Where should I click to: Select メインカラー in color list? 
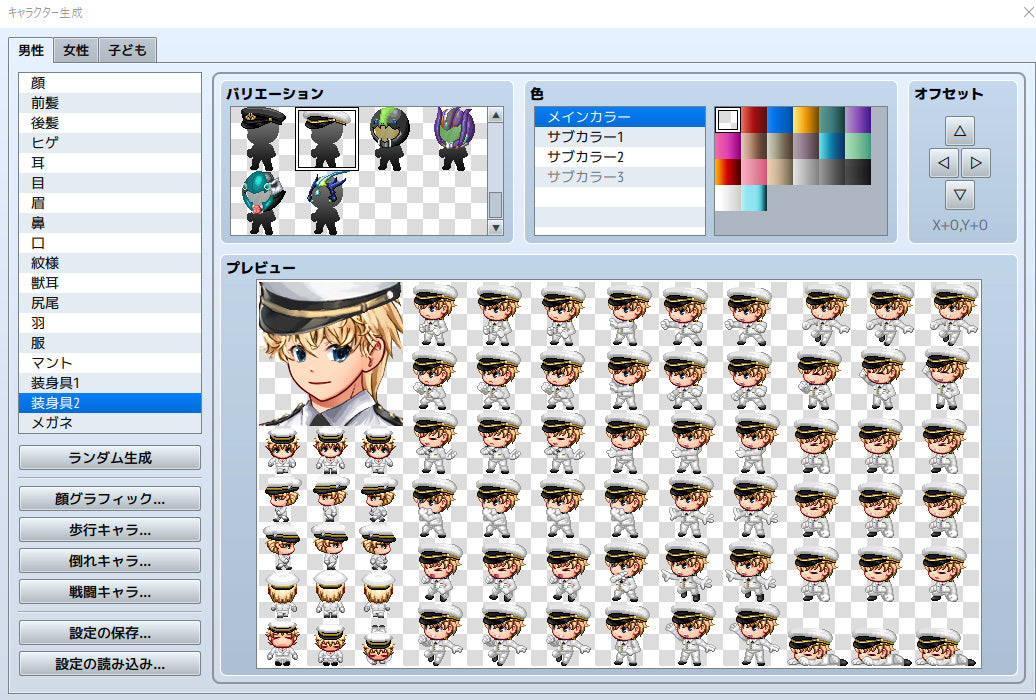pos(620,117)
